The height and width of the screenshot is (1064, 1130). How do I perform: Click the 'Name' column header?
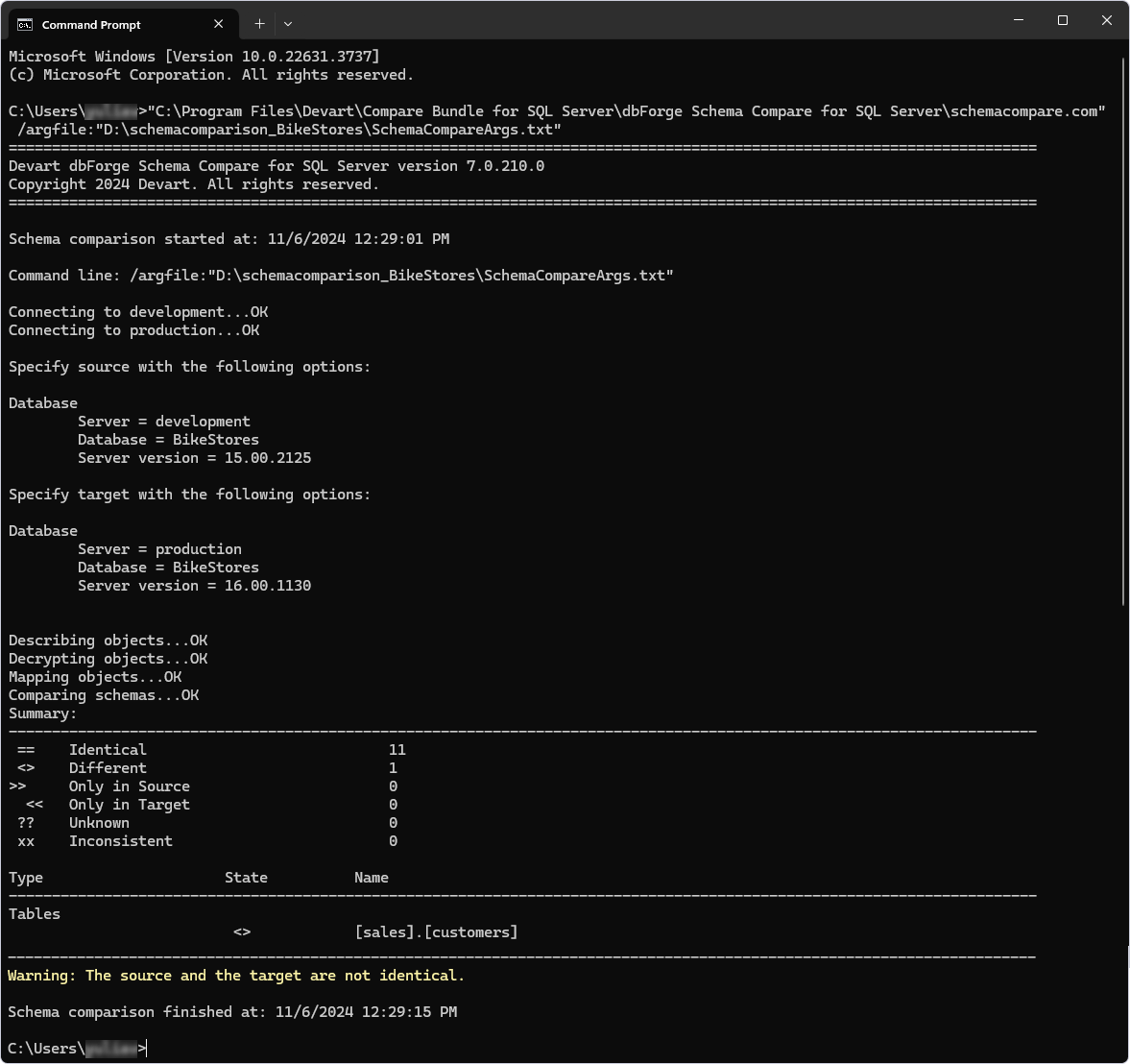point(372,878)
